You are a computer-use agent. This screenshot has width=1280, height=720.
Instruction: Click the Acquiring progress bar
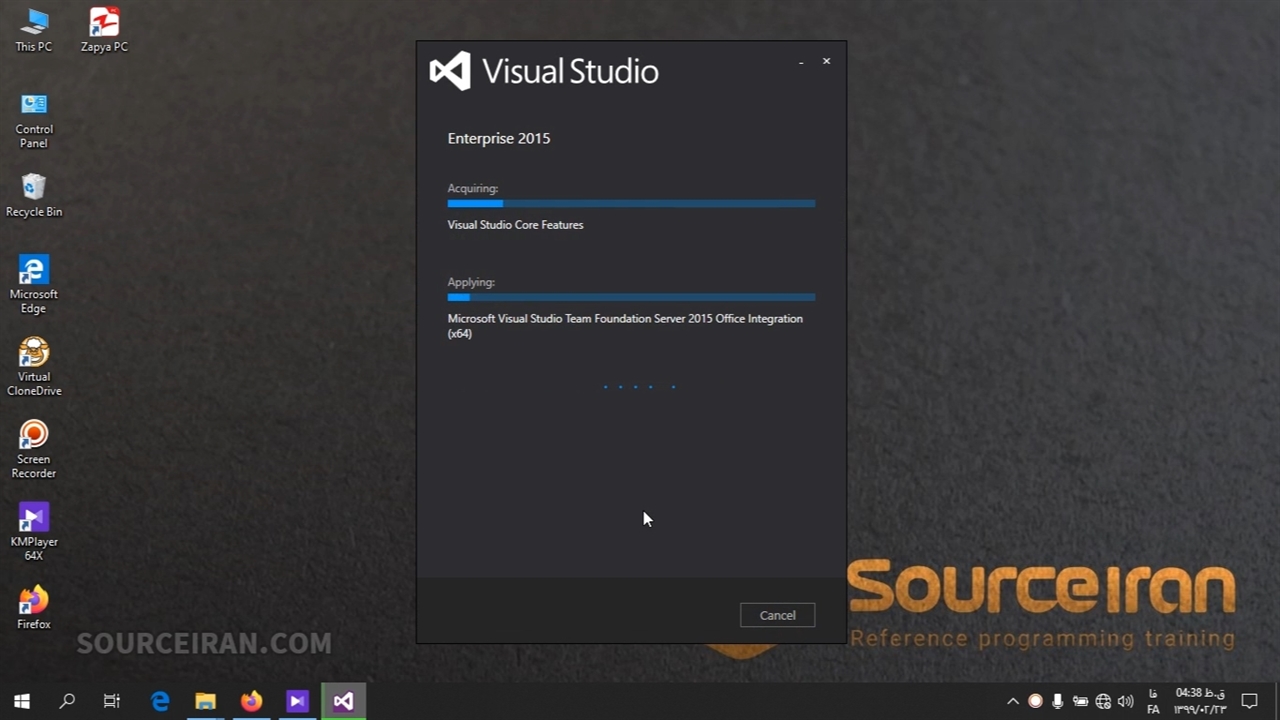pyautogui.click(x=631, y=203)
